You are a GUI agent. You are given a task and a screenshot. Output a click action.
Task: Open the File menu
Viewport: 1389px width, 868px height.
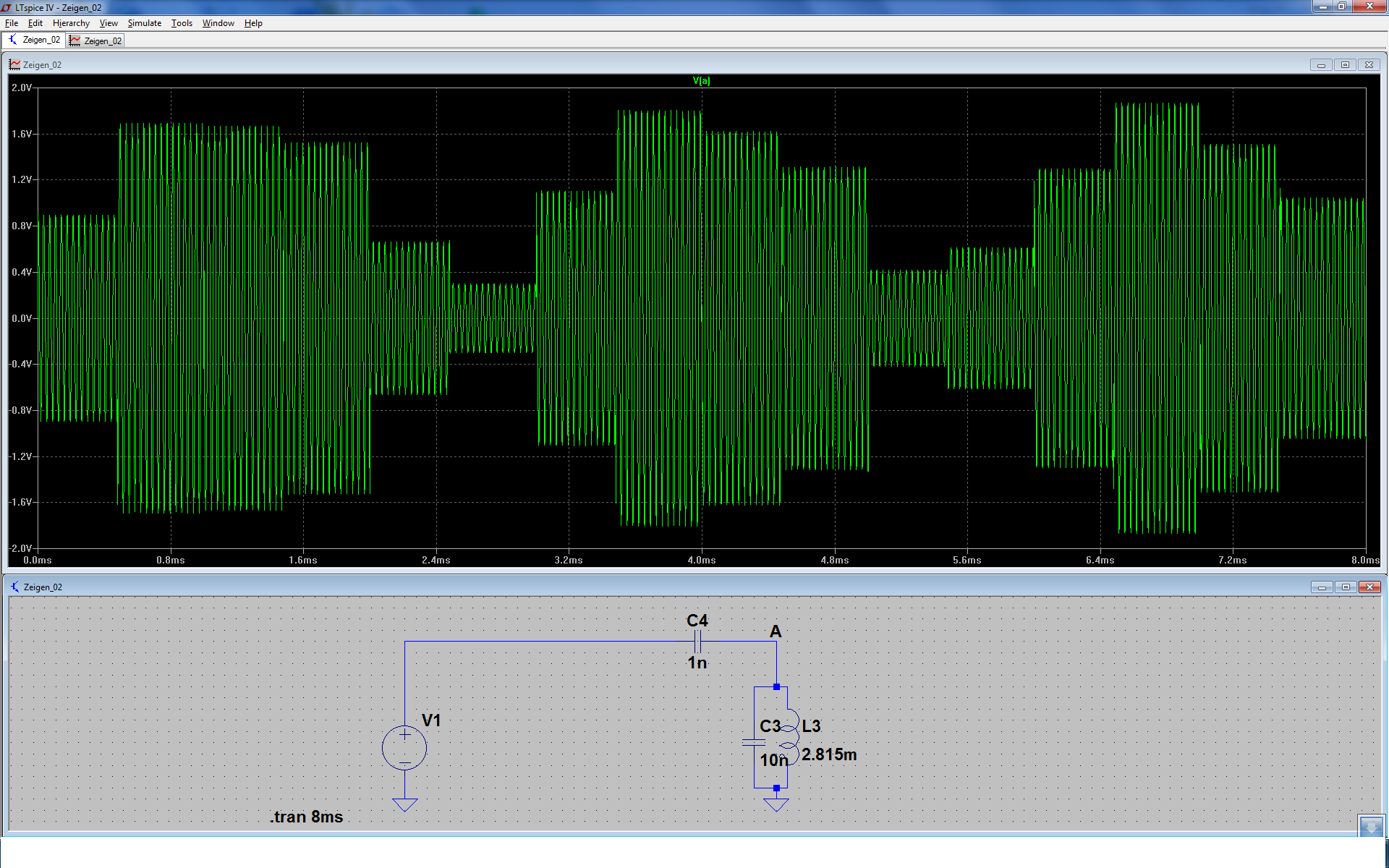click(12, 23)
